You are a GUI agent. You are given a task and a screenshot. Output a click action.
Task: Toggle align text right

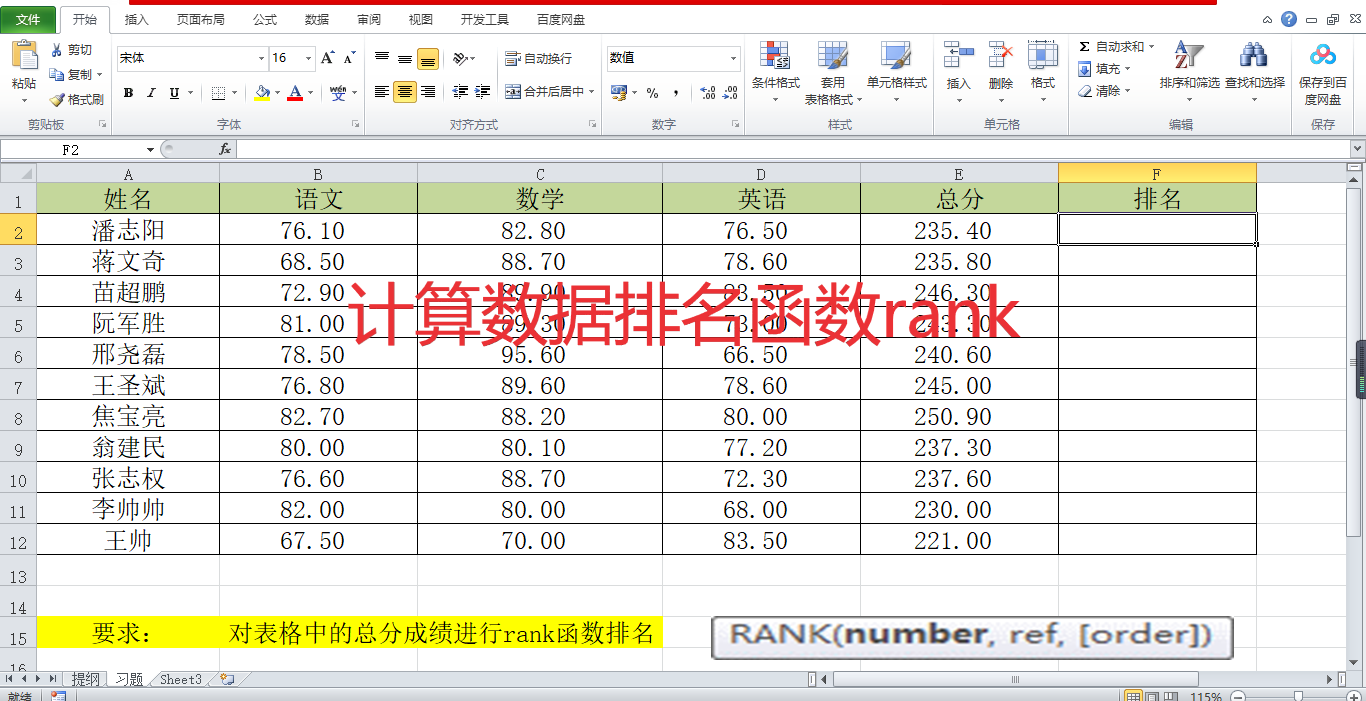pyautogui.click(x=428, y=92)
